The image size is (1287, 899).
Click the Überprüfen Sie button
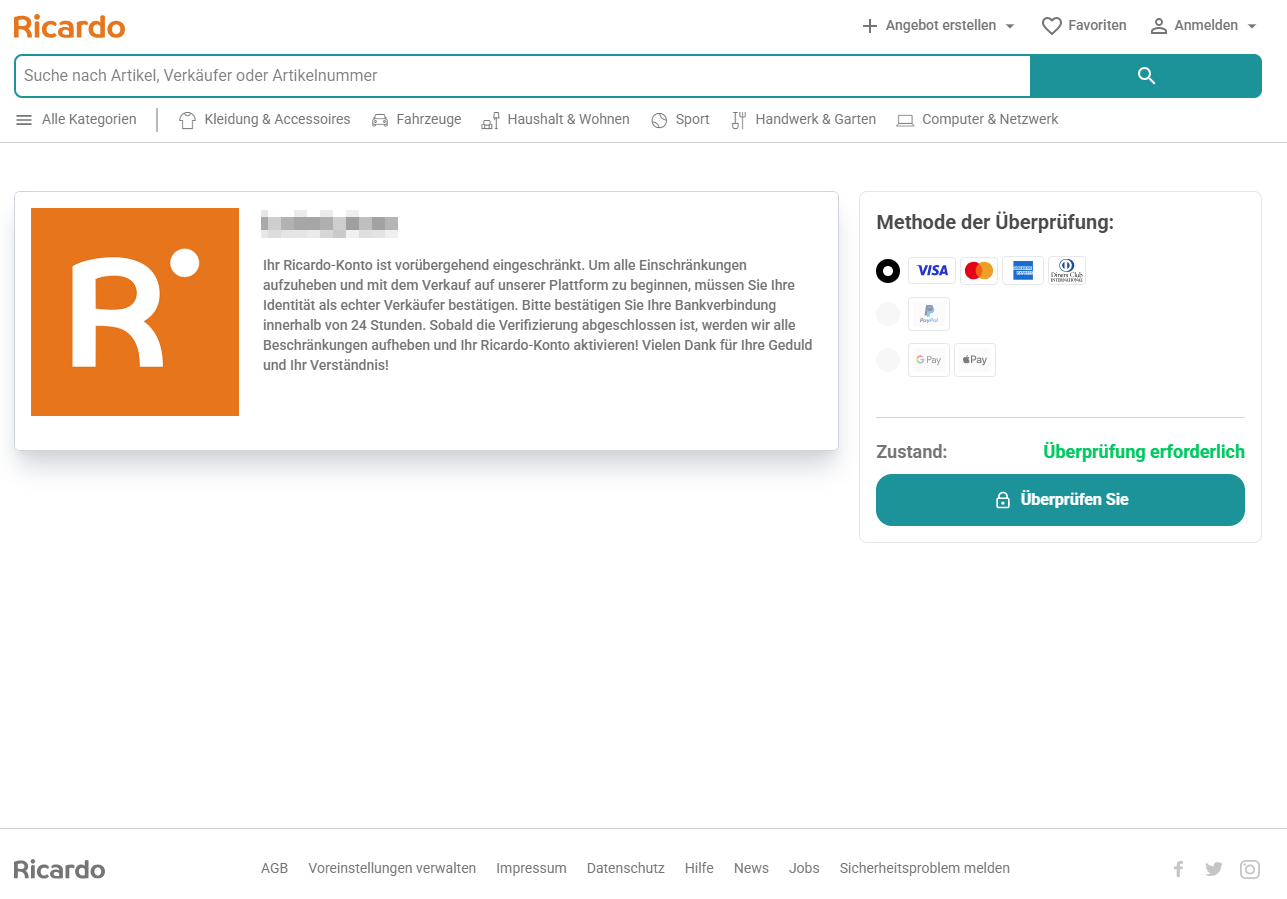[1060, 500]
